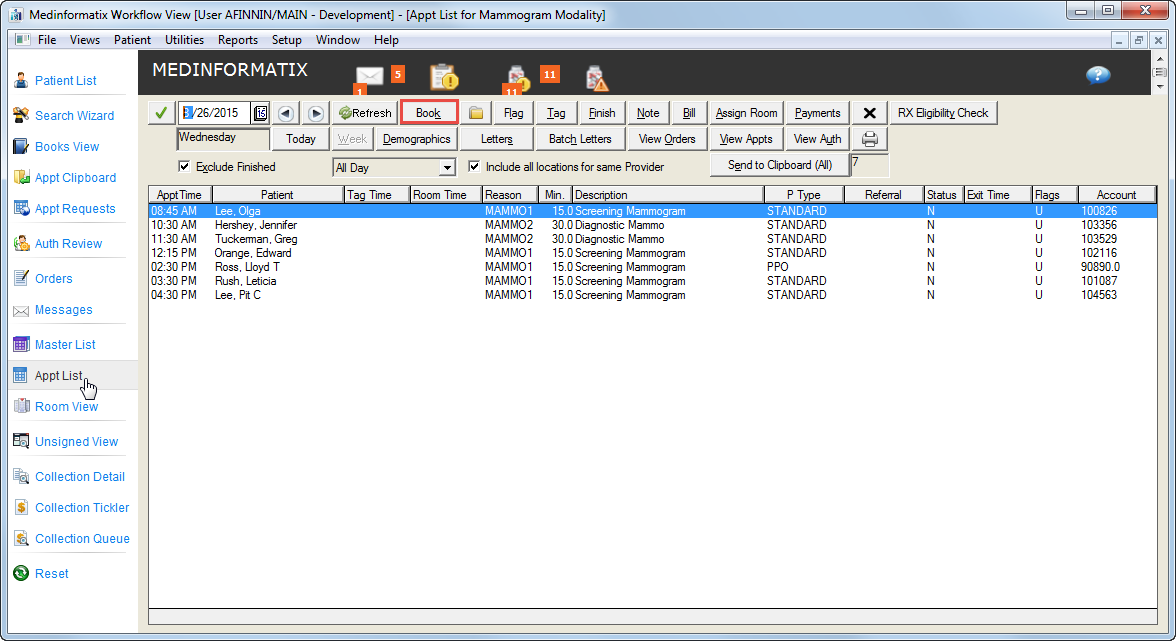Open the calendar date picker icon
The image size is (1176, 641).
click(x=260, y=113)
